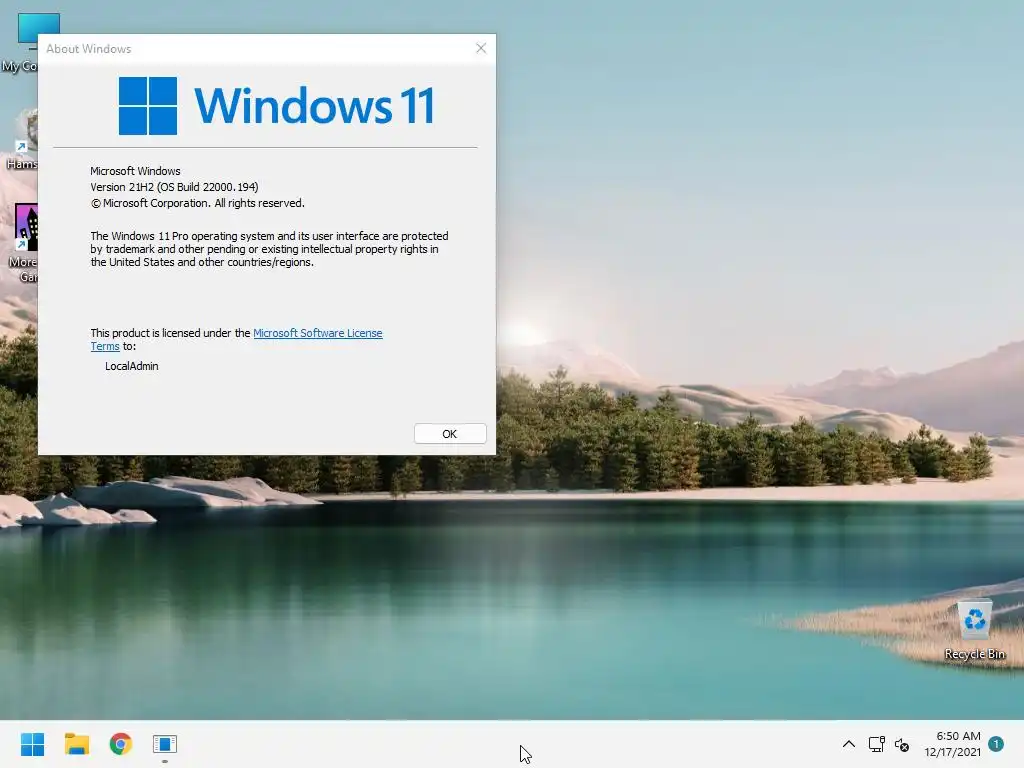Click the Microsoft Corporation copyright line
This screenshot has height=768, width=1024.
(197, 203)
